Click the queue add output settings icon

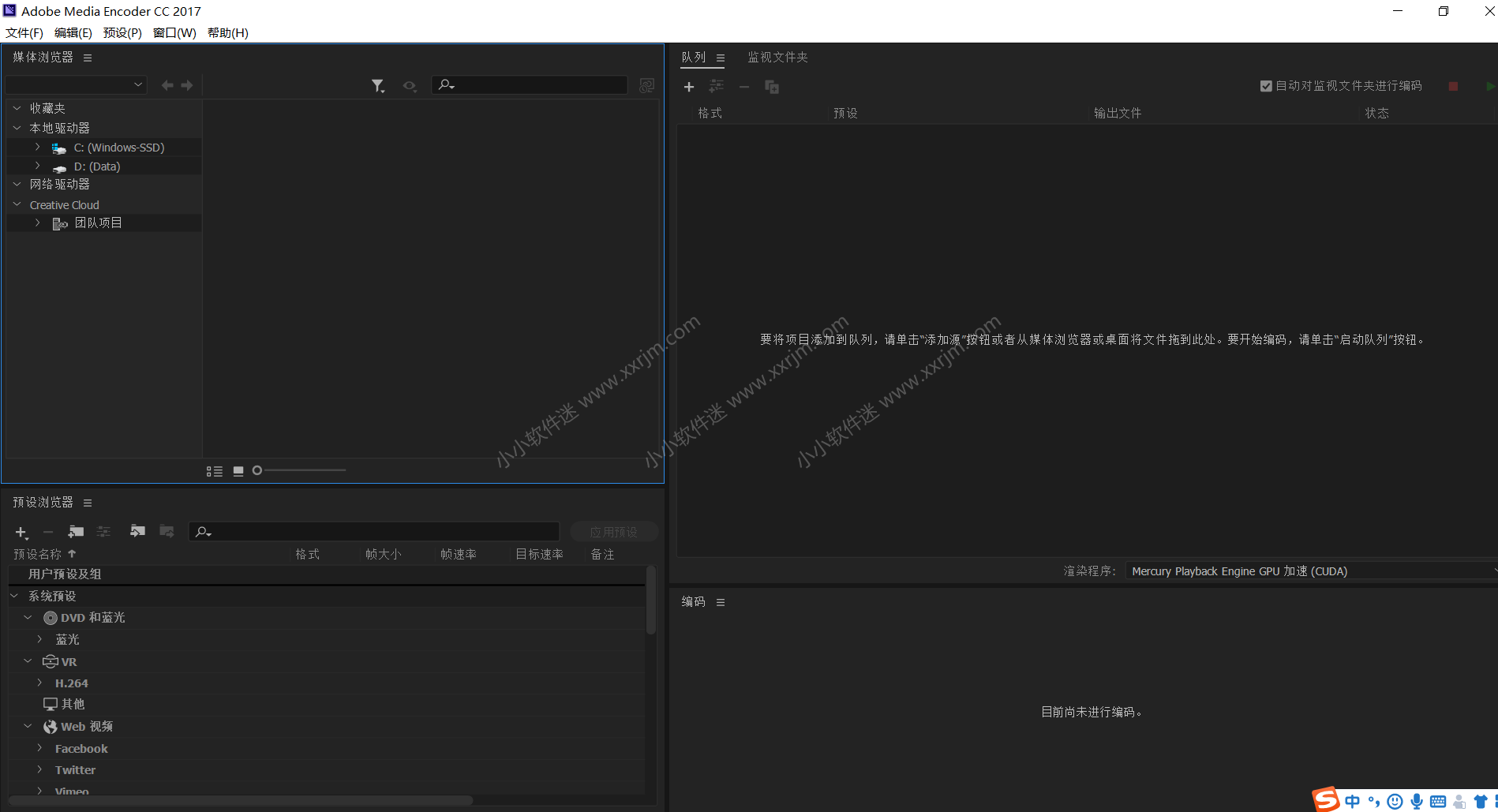(717, 86)
